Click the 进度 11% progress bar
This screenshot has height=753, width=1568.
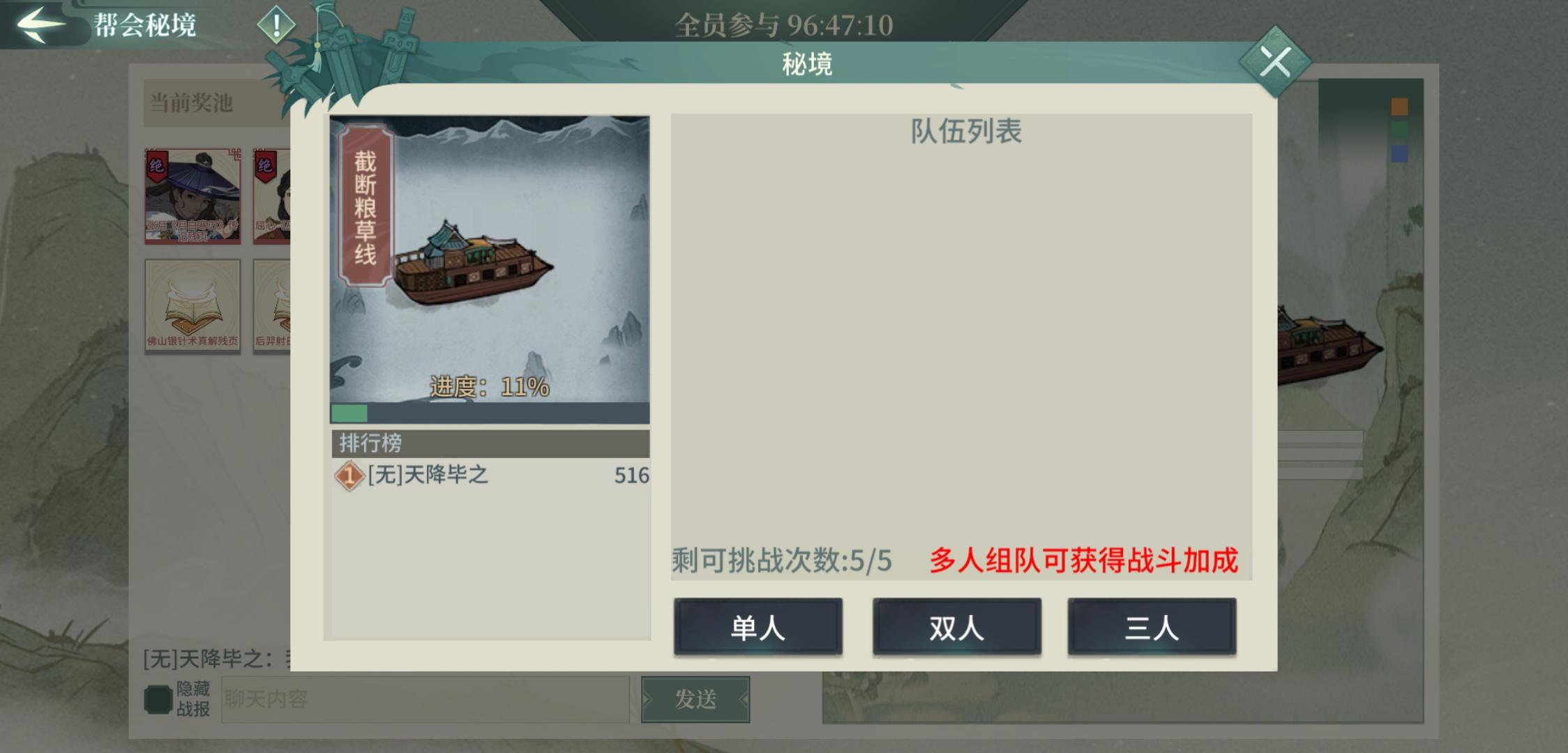(490, 413)
